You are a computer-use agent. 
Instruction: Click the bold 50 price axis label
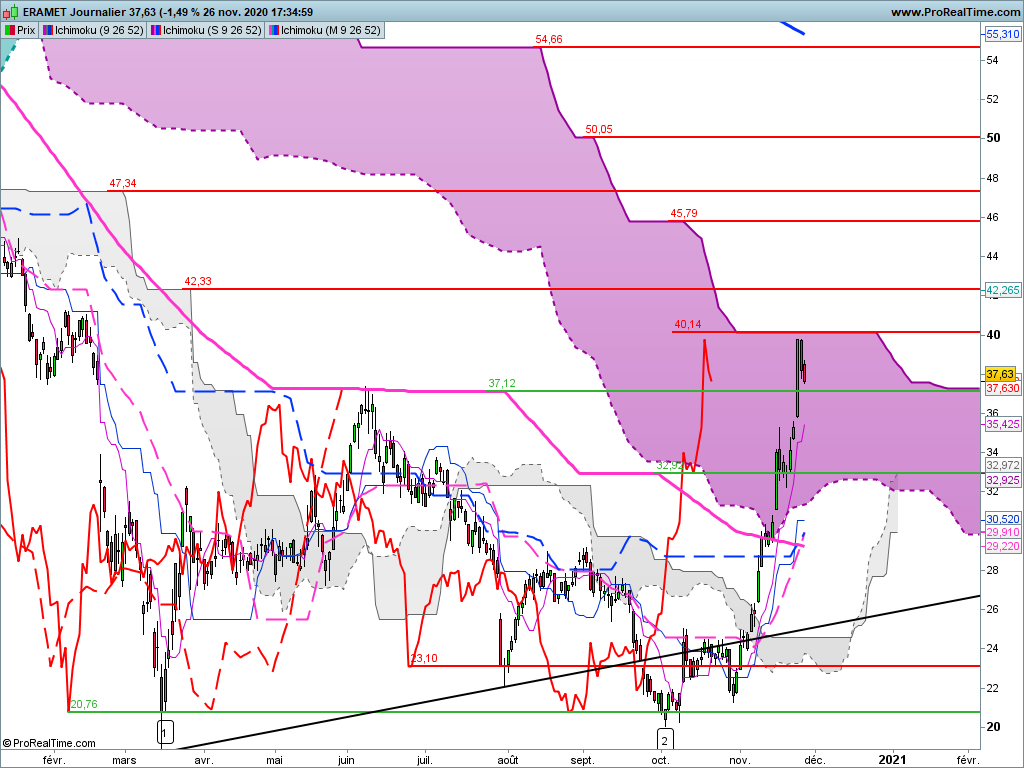click(993, 138)
